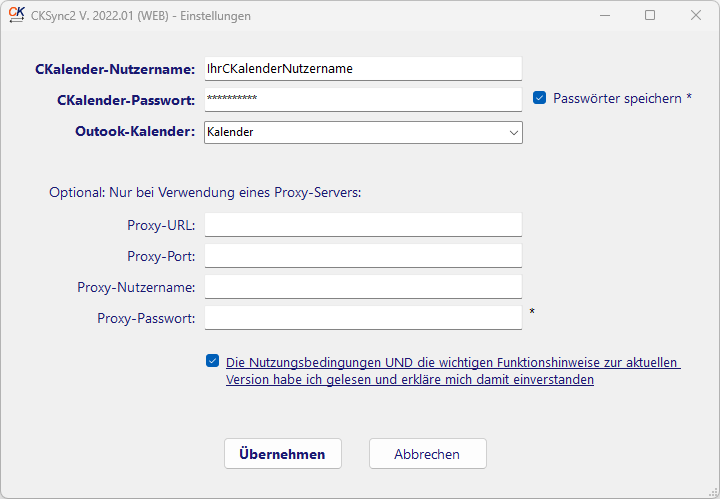This screenshot has width=720, height=499.
Task: Minimize the CKSync2 settings window
Action: (x=604, y=15)
